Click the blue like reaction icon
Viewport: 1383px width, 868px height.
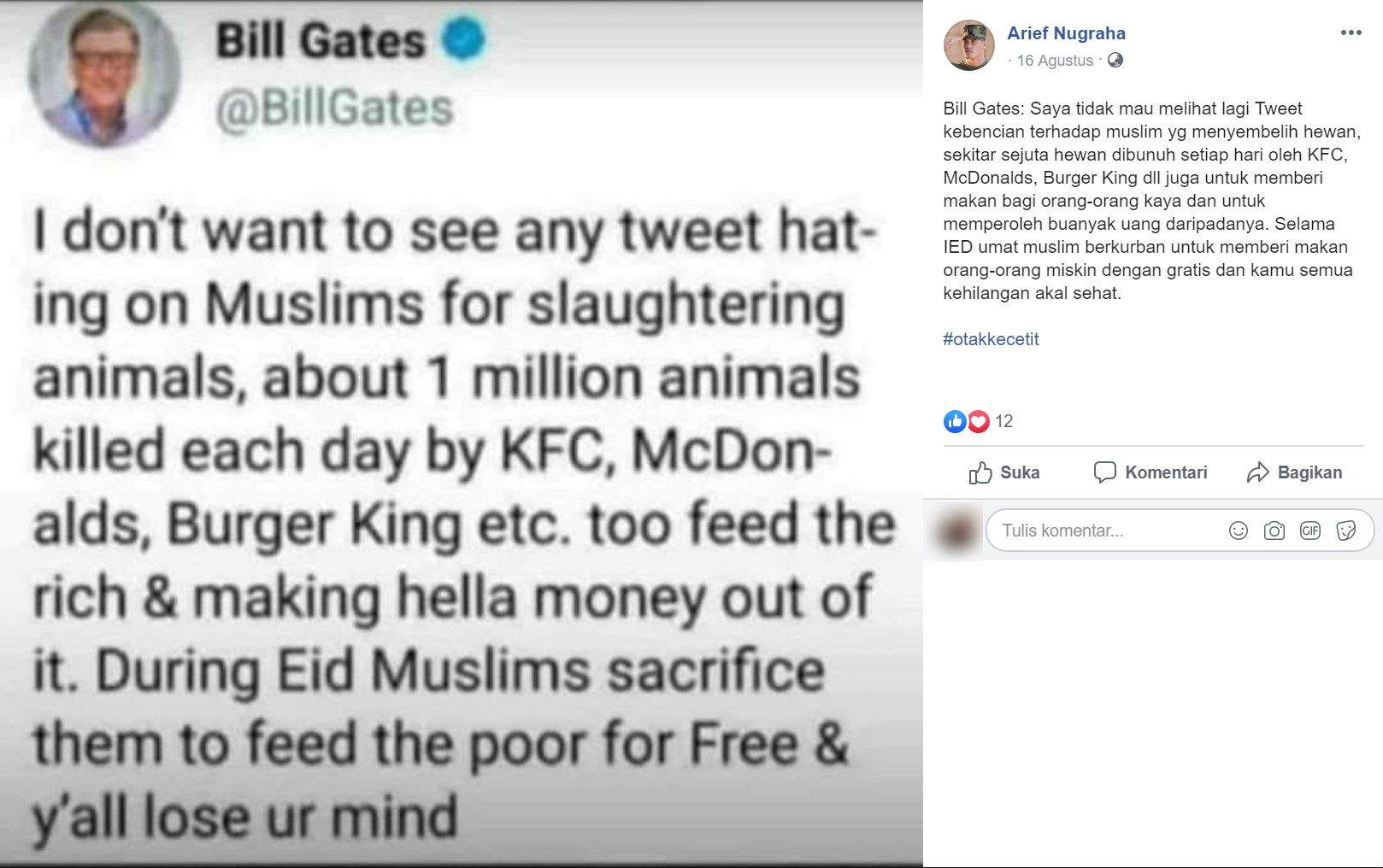[954, 421]
